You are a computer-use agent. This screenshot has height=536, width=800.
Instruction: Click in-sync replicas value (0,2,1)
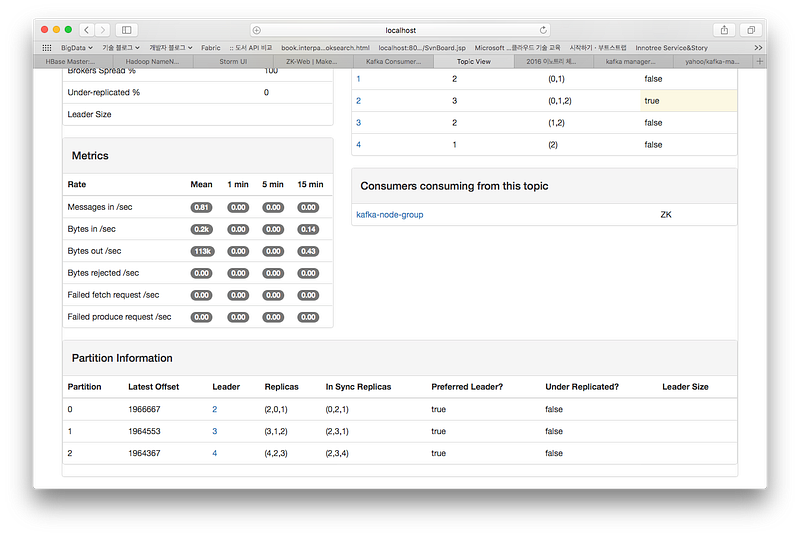[337, 410]
